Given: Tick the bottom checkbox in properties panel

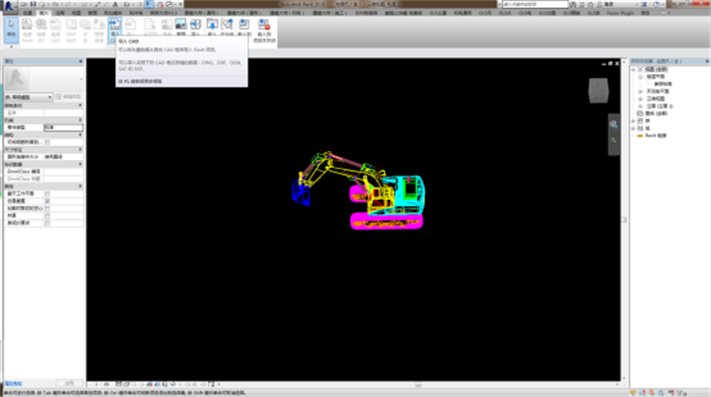Looking at the screenshot, I should [48, 223].
